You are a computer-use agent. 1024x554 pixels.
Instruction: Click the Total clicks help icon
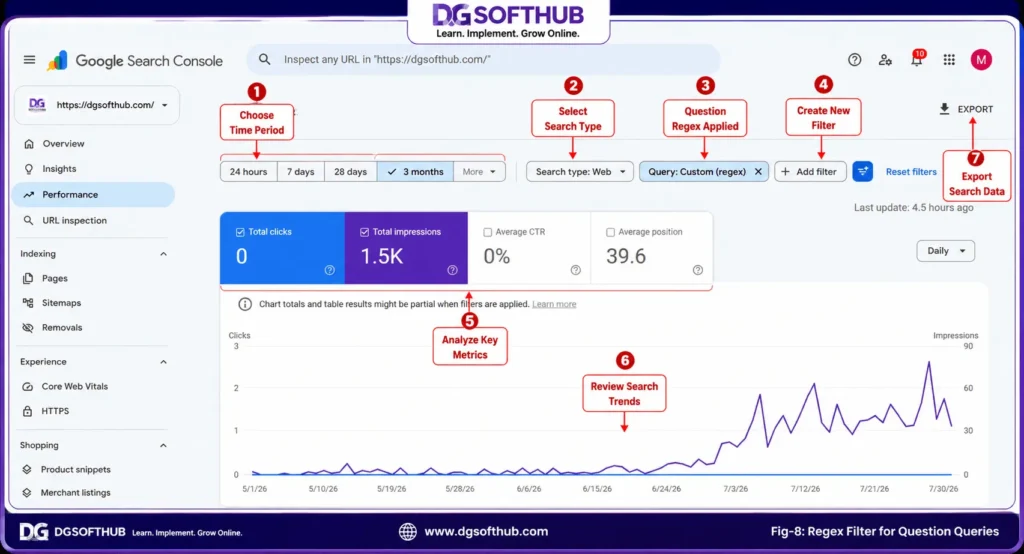pos(330,270)
